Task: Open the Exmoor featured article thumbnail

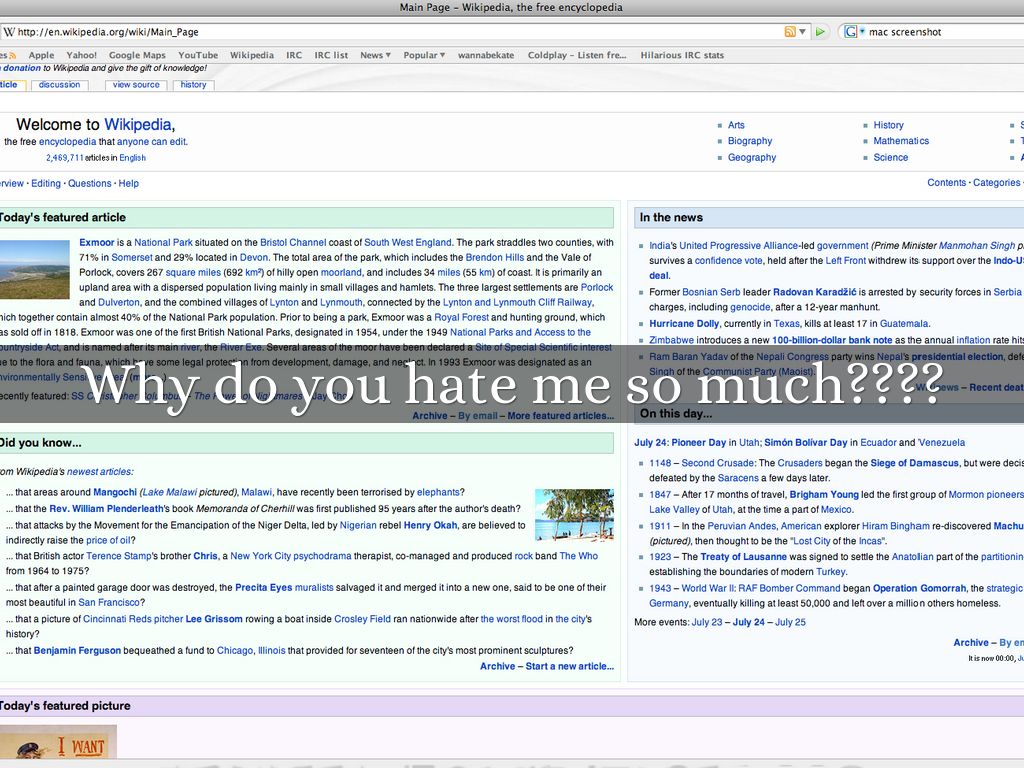Action: coord(33,269)
